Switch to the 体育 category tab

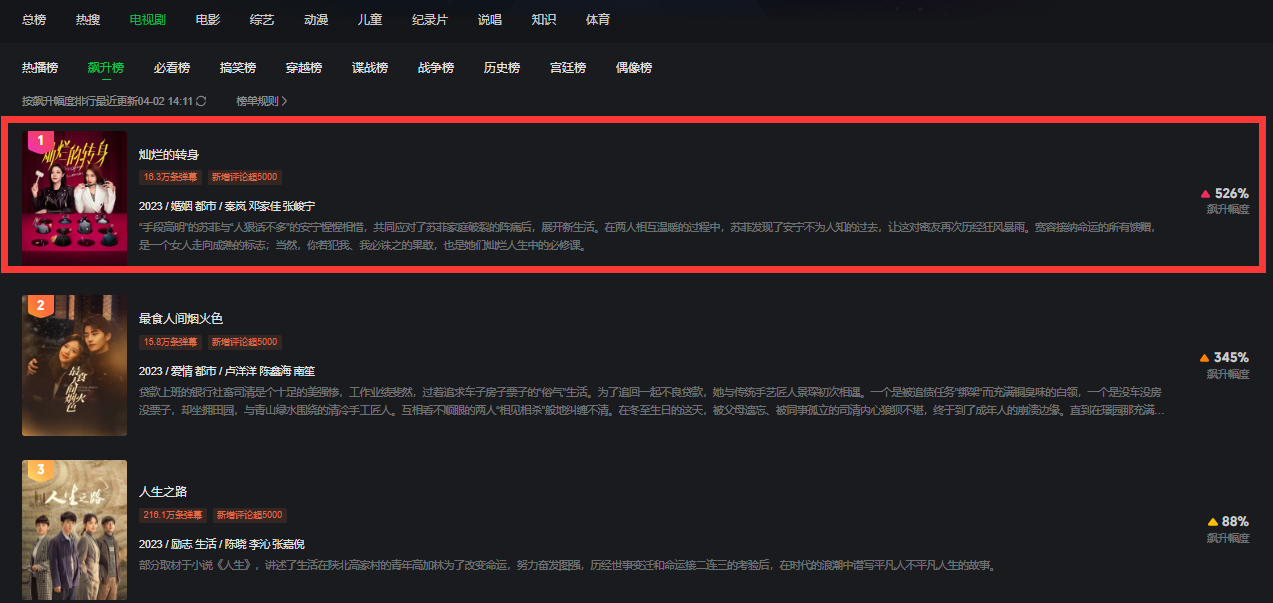pyautogui.click(x=598, y=20)
